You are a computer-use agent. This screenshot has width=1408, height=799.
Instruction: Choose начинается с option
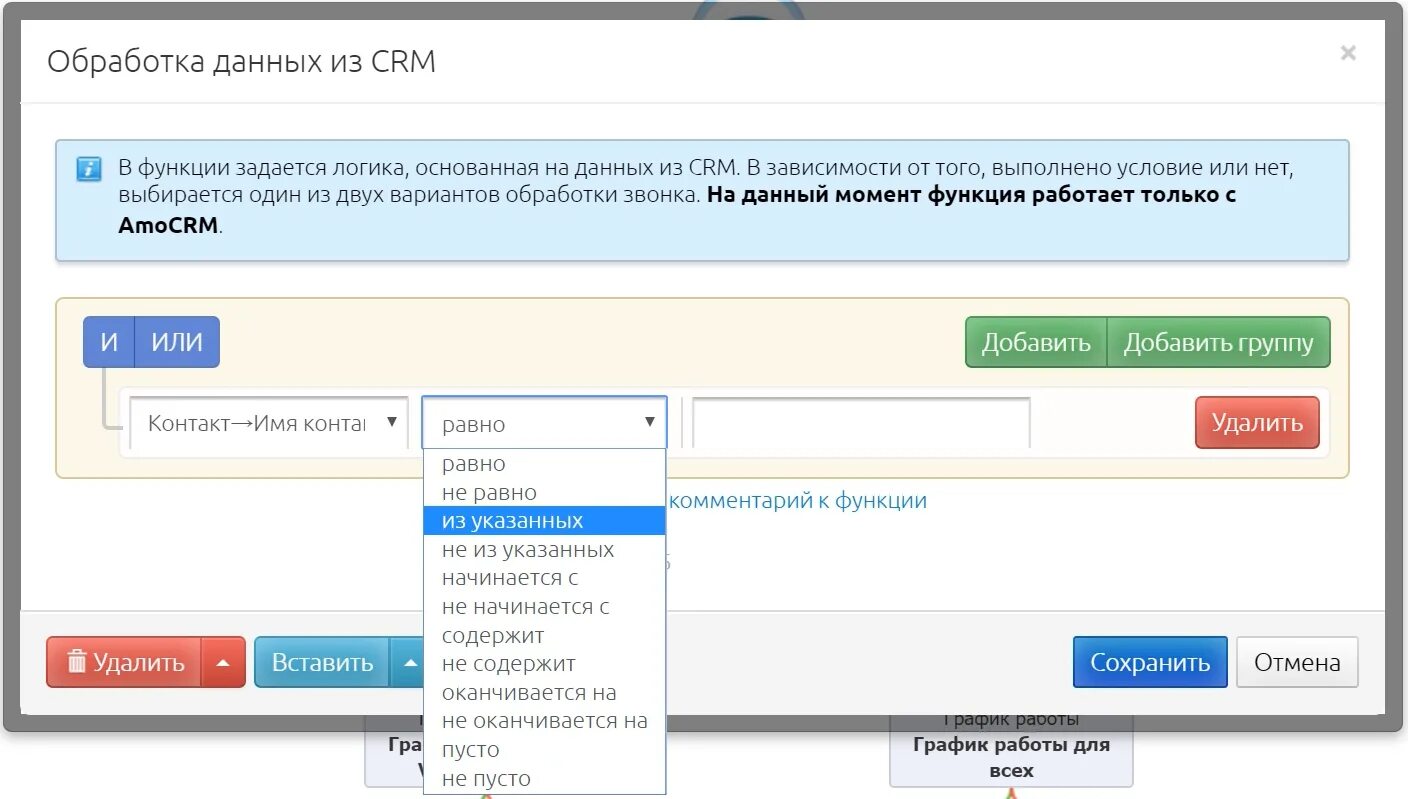coord(544,578)
